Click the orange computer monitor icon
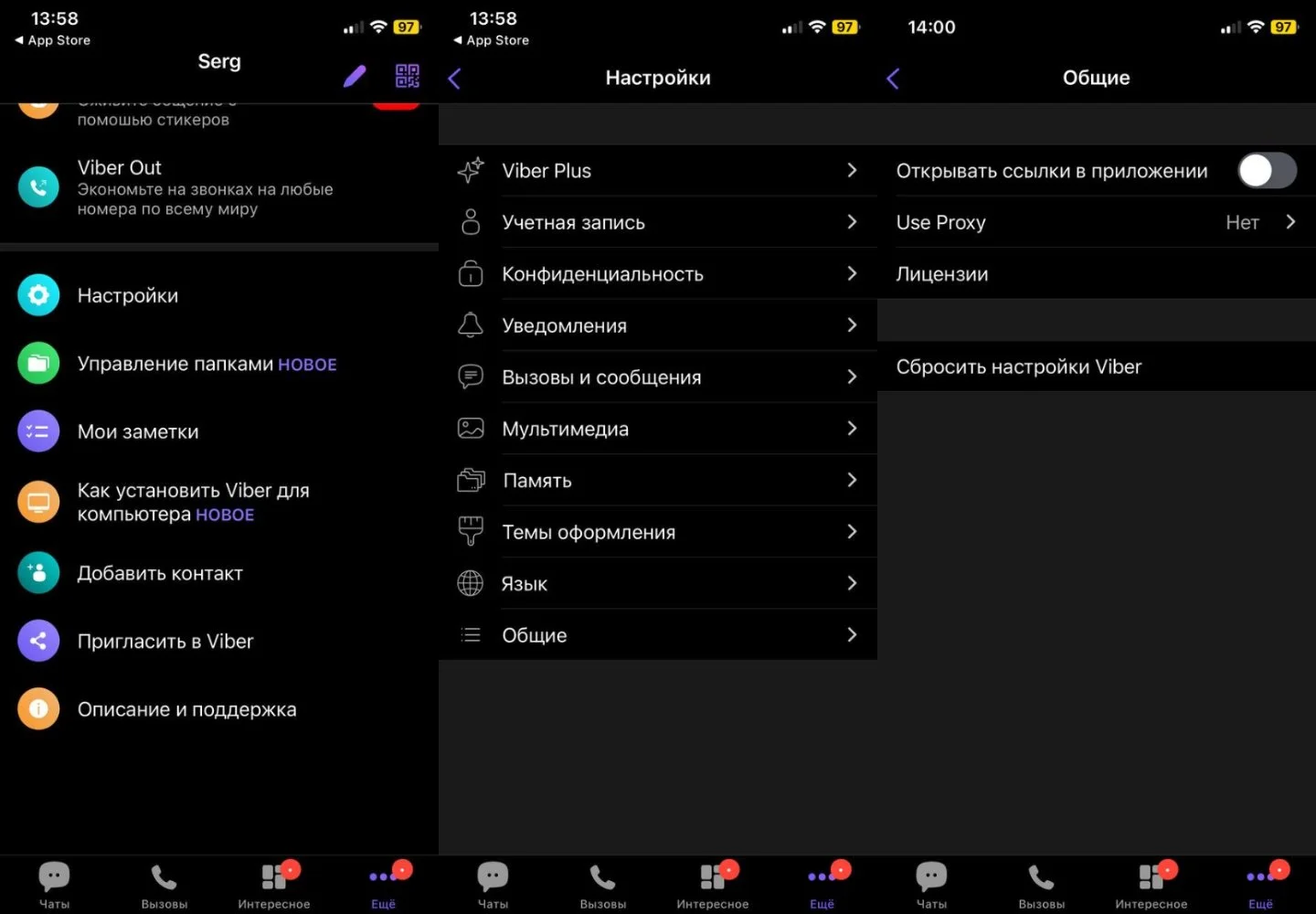This screenshot has width=1316, height=914. pos(38,503)
